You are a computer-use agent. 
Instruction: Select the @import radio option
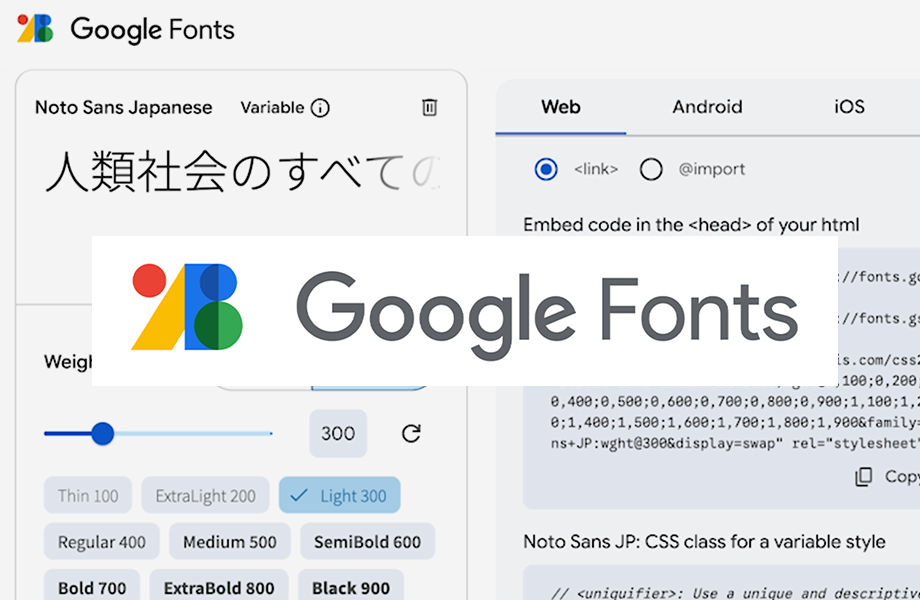pyautogui.click(x=651, y=169)
